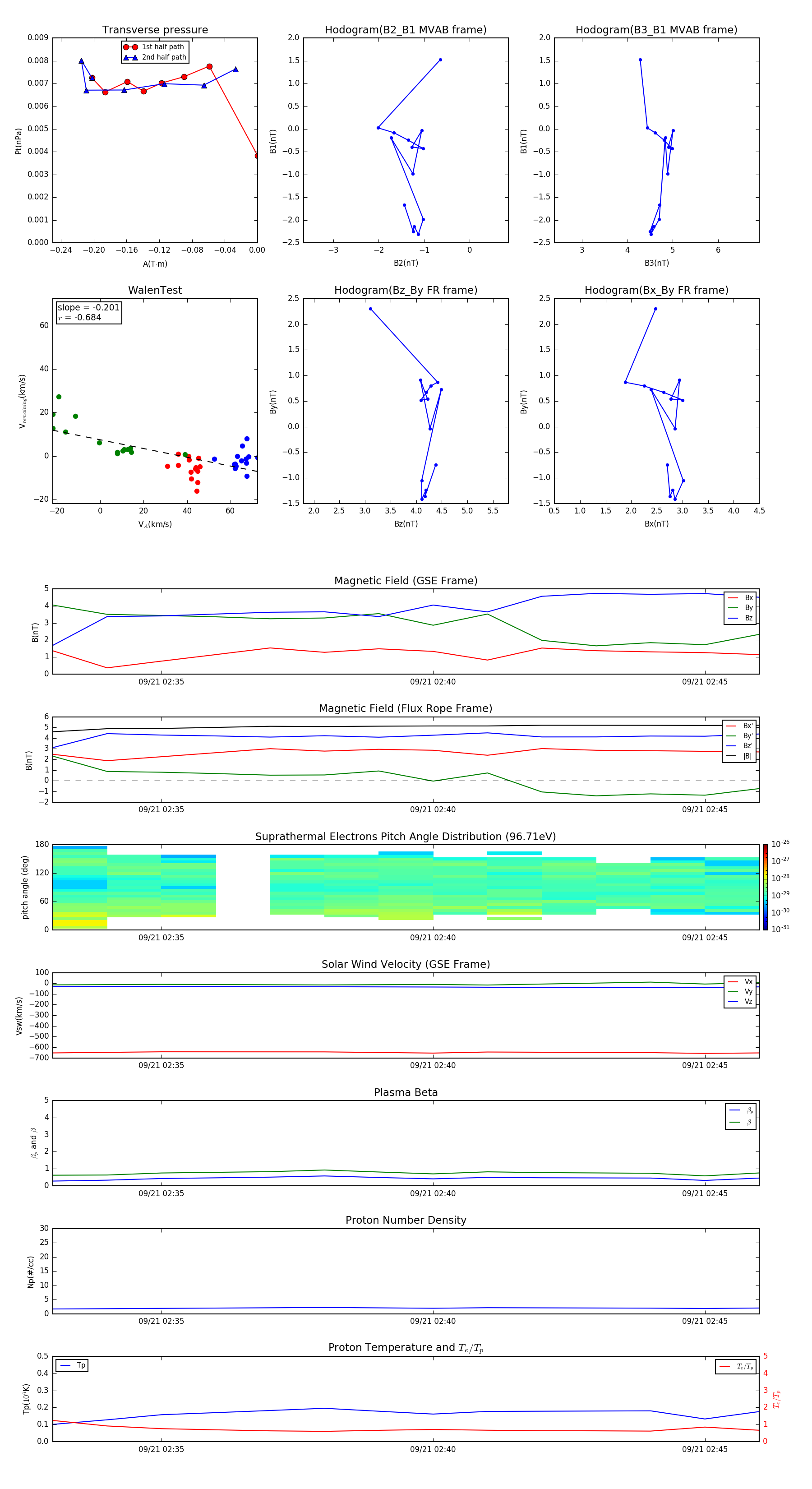Viewport: 812px width, 1489px height.
Task: Click the 'Bz(nT)' x-axis label
Action: 406,524
